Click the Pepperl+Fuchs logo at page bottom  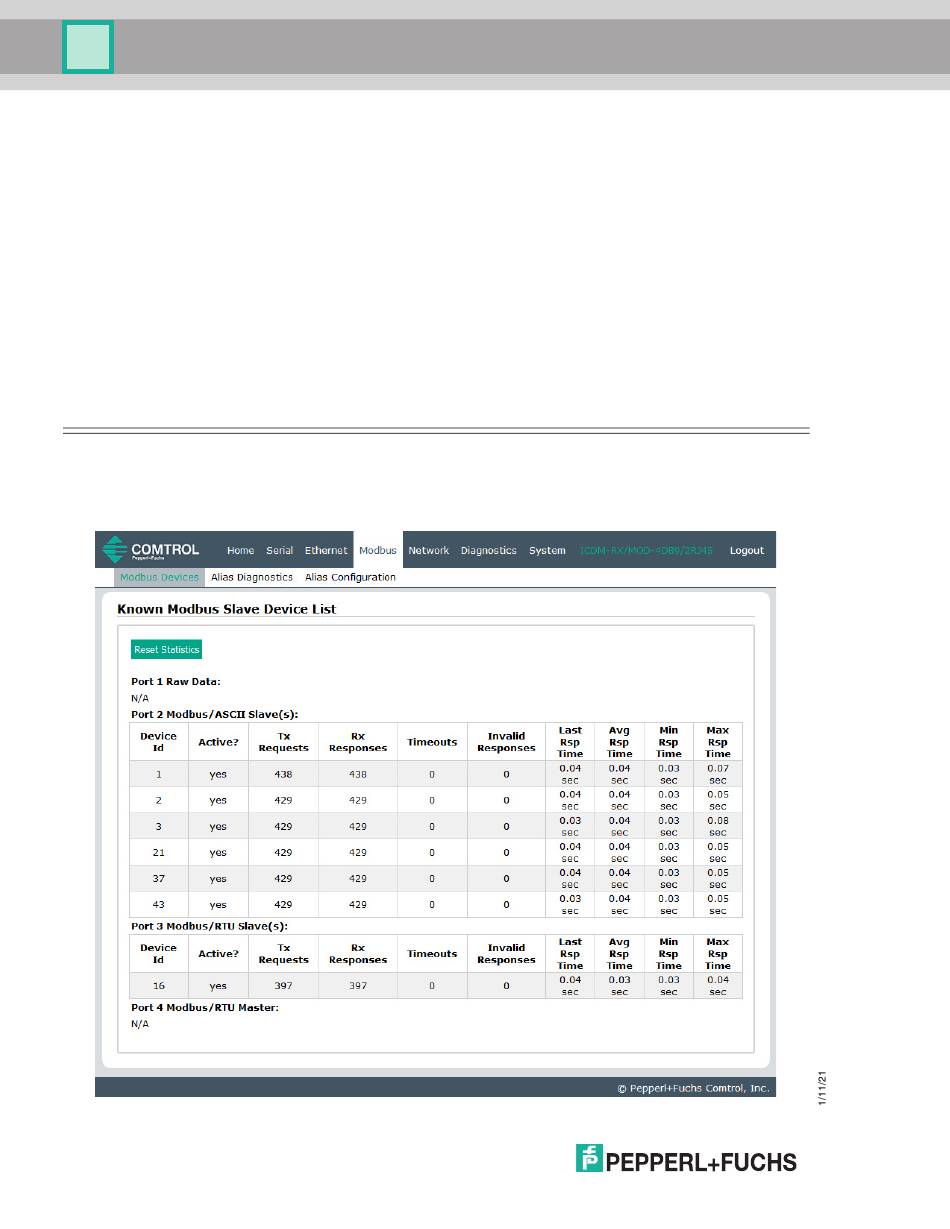(686, 1160)
